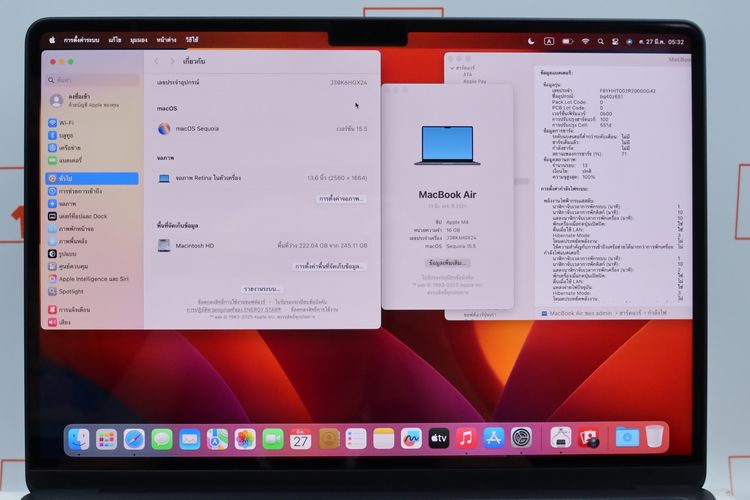The image size is (750, 500).
Task: Open the Mail app in the Dock
Action: click(x=189, y=439)
